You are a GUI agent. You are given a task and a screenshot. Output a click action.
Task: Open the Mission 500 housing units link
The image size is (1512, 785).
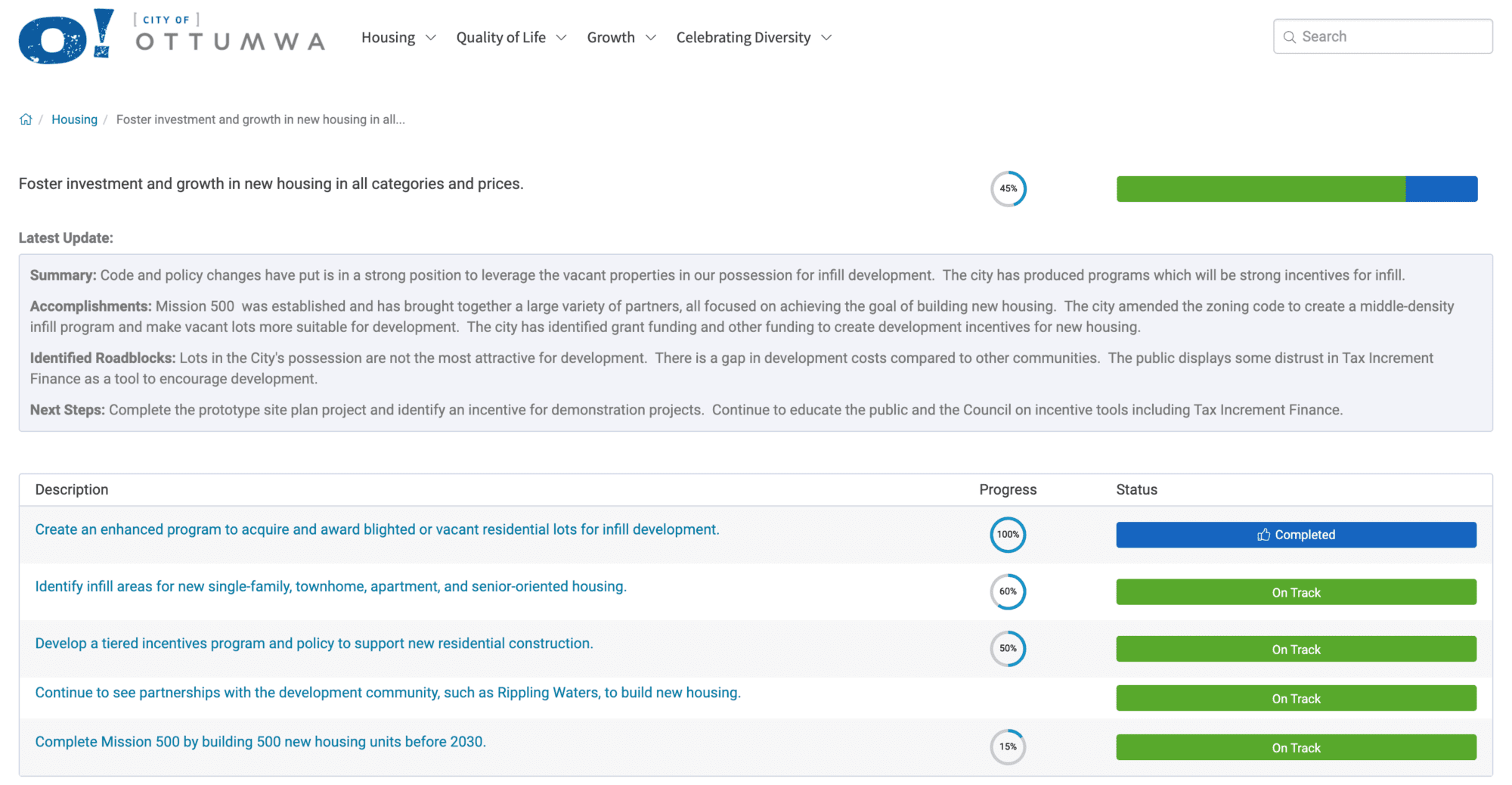point(260,742)
